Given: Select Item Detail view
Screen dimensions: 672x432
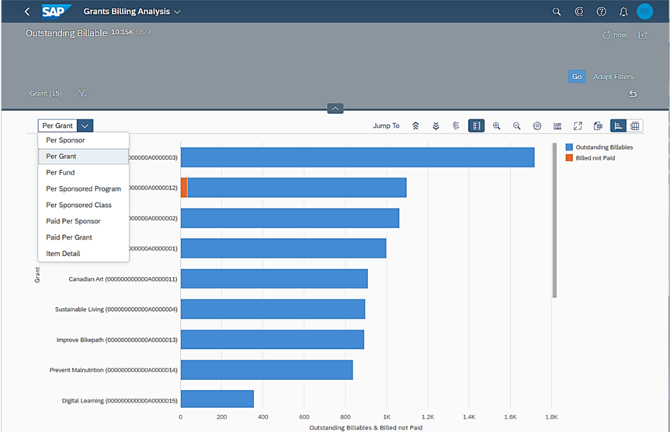Looking at the screenshot, I should (84, 254).
